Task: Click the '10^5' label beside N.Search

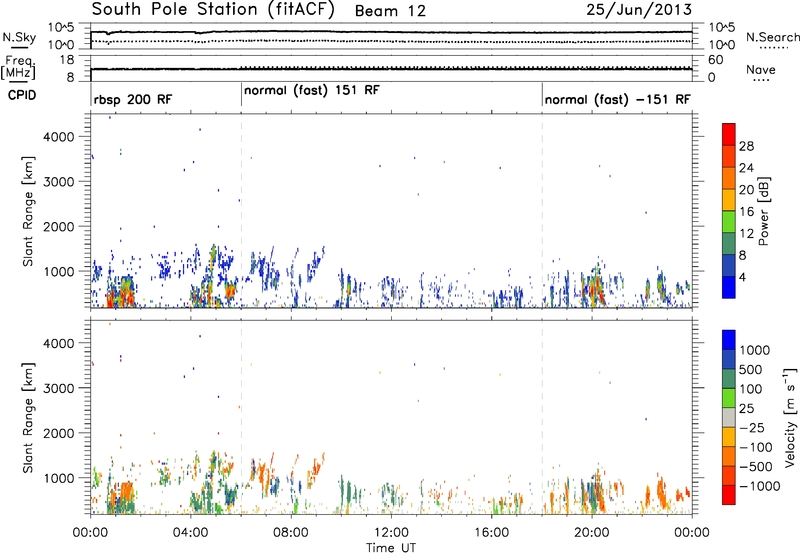Action: (x=722, y=27)
